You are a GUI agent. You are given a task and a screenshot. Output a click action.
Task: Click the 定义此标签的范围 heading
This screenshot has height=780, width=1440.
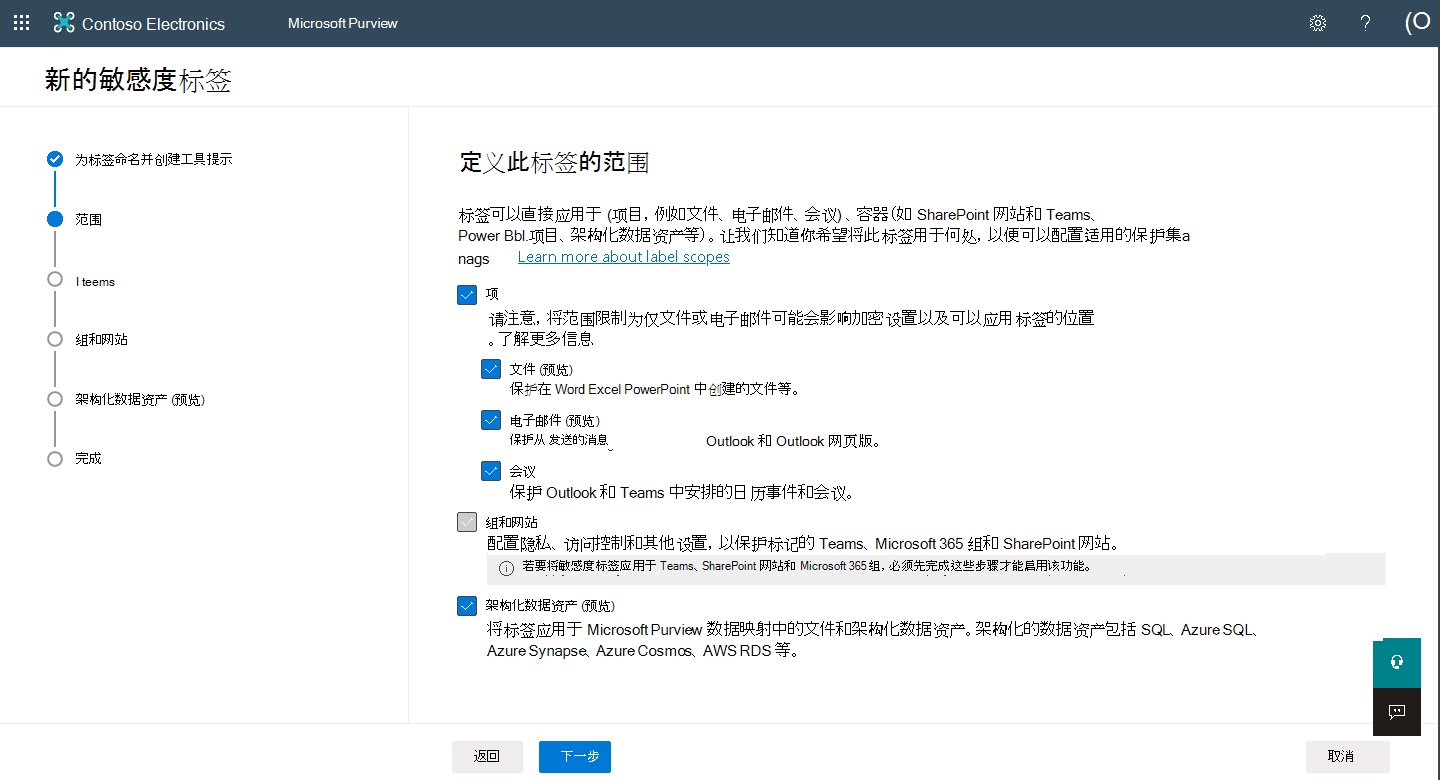[555, 163]
